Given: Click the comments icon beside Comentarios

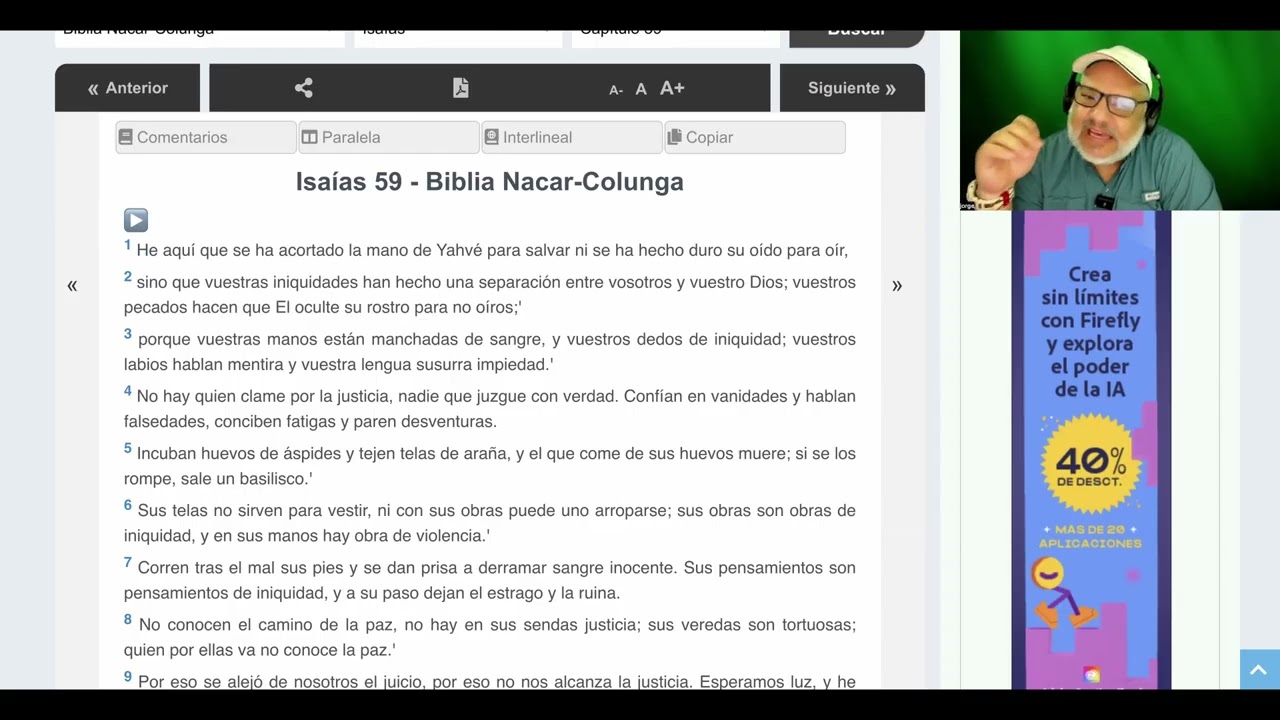Looking at the screenshot, I should pyautogui.click(x=126, y=137).
